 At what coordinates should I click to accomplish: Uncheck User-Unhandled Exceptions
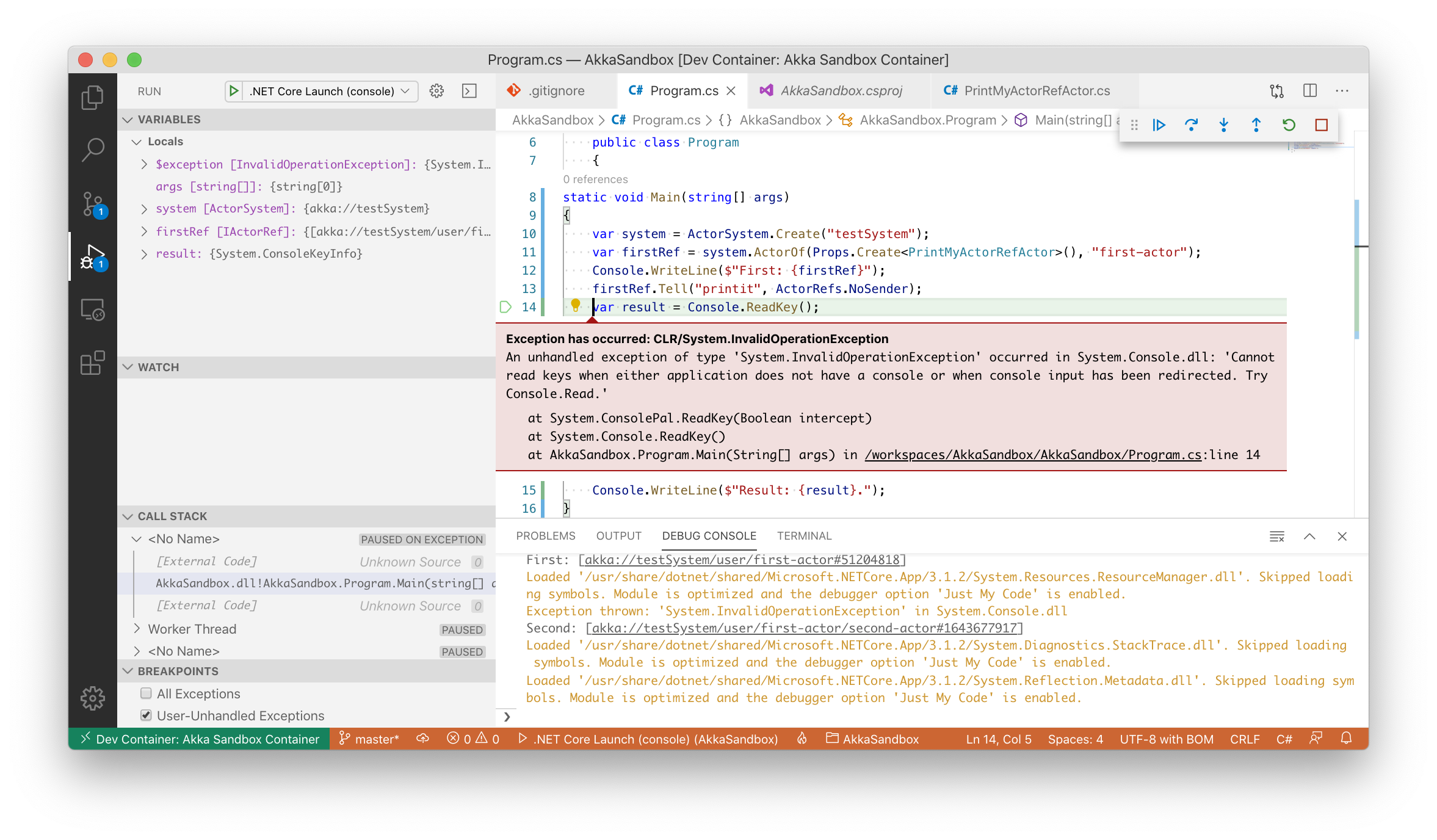pyautogui.click(x=146, y=715)
